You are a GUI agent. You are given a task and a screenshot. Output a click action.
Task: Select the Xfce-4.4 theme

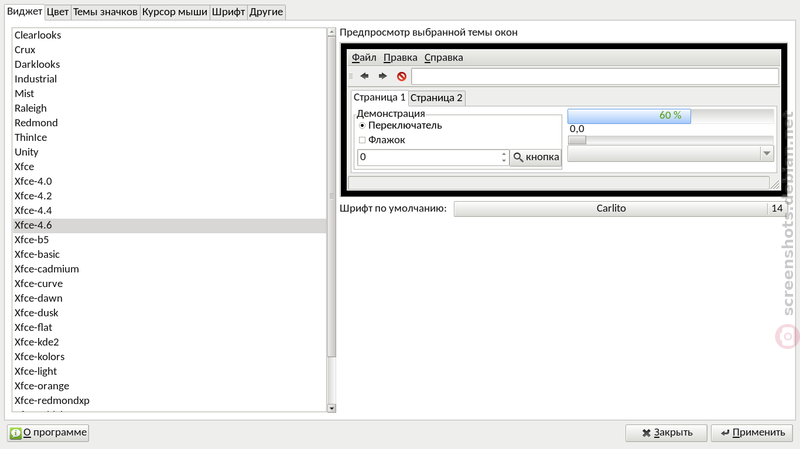169,211
